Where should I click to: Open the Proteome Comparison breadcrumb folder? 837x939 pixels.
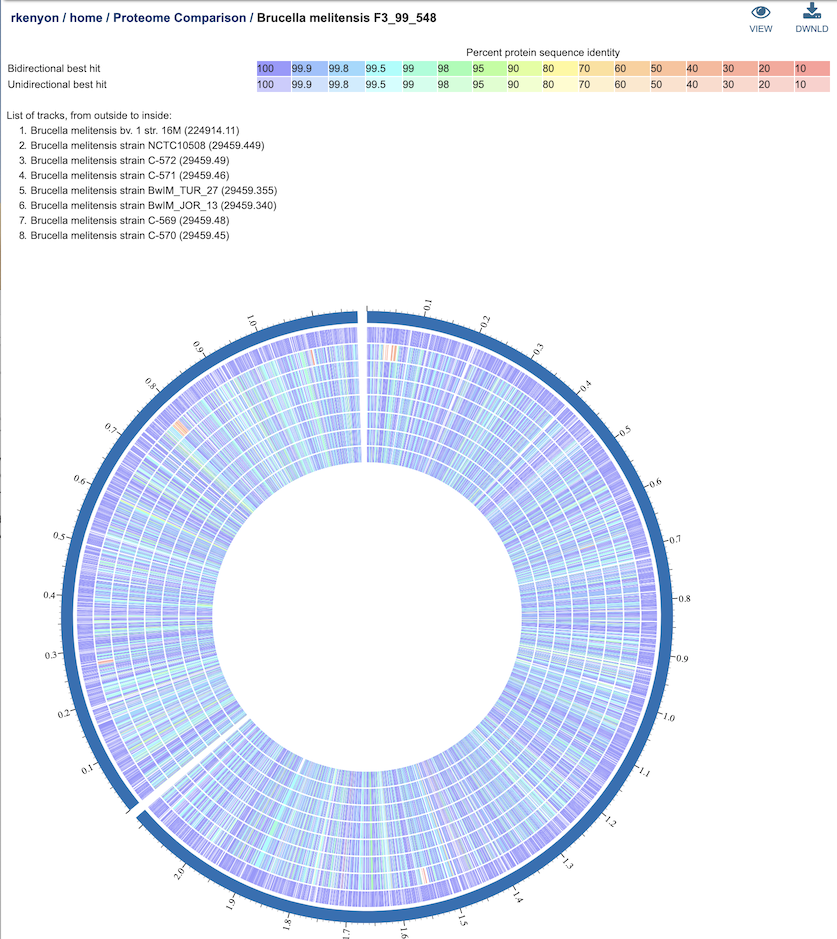(x=180, y=18)
